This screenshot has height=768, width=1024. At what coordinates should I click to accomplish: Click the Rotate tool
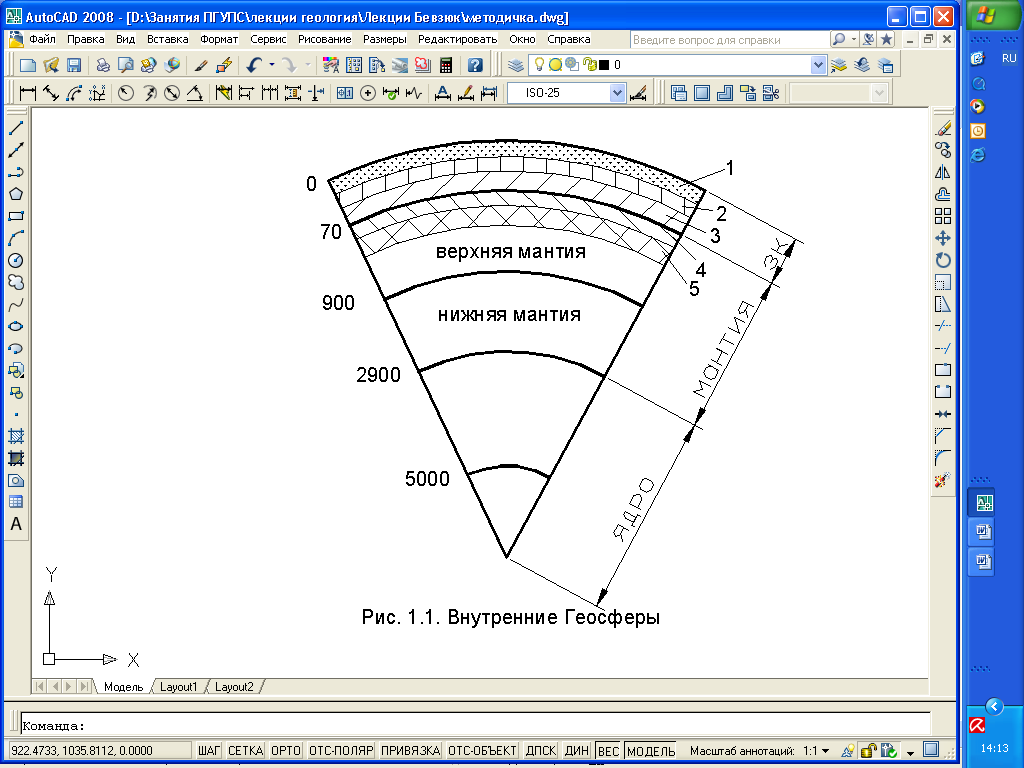942,261
